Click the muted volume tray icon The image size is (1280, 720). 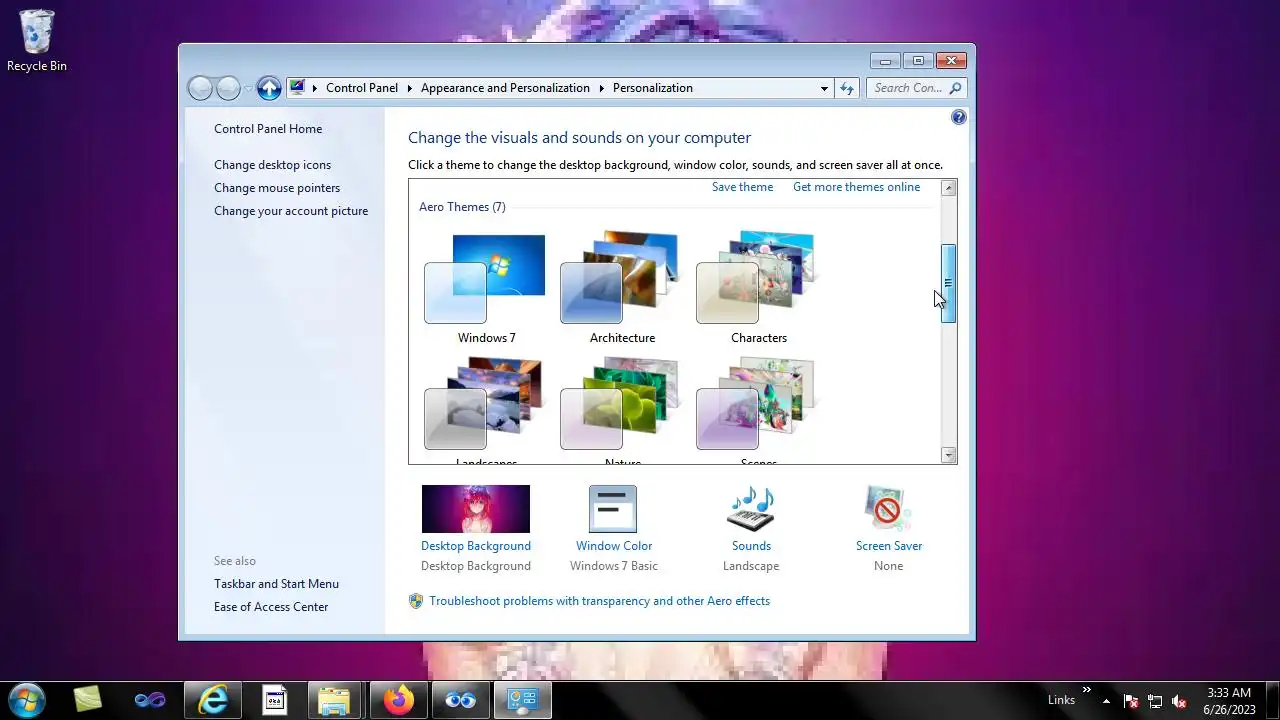pyautogui.click(x=1179, y=701)
